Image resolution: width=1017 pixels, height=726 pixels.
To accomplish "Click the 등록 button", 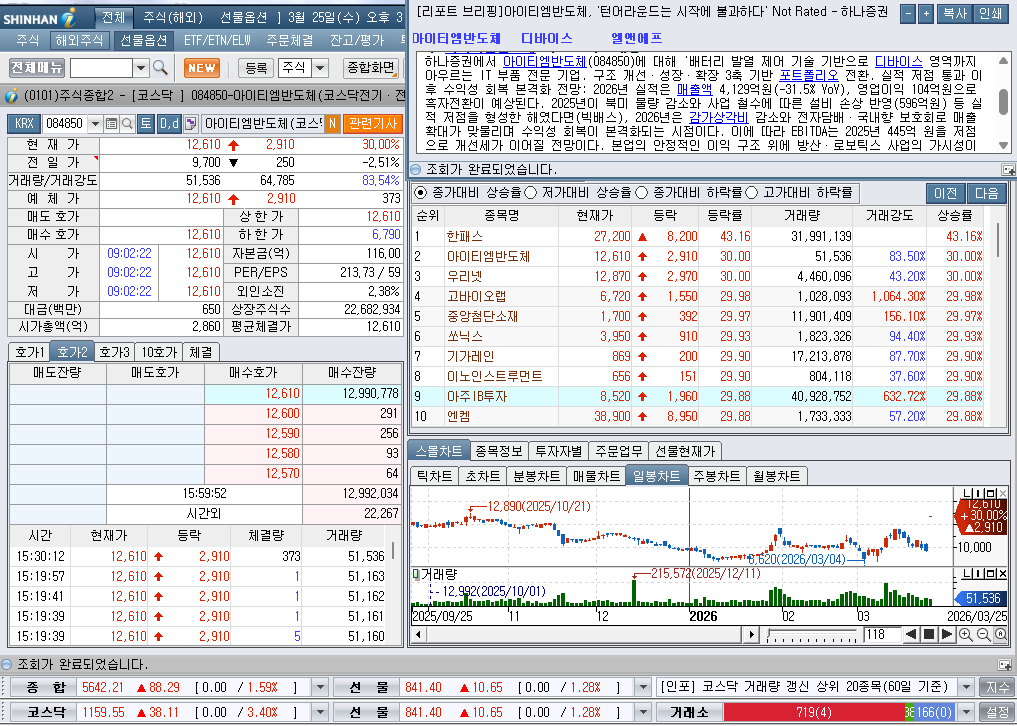I will pyautogui.click(x=256, y=67).
